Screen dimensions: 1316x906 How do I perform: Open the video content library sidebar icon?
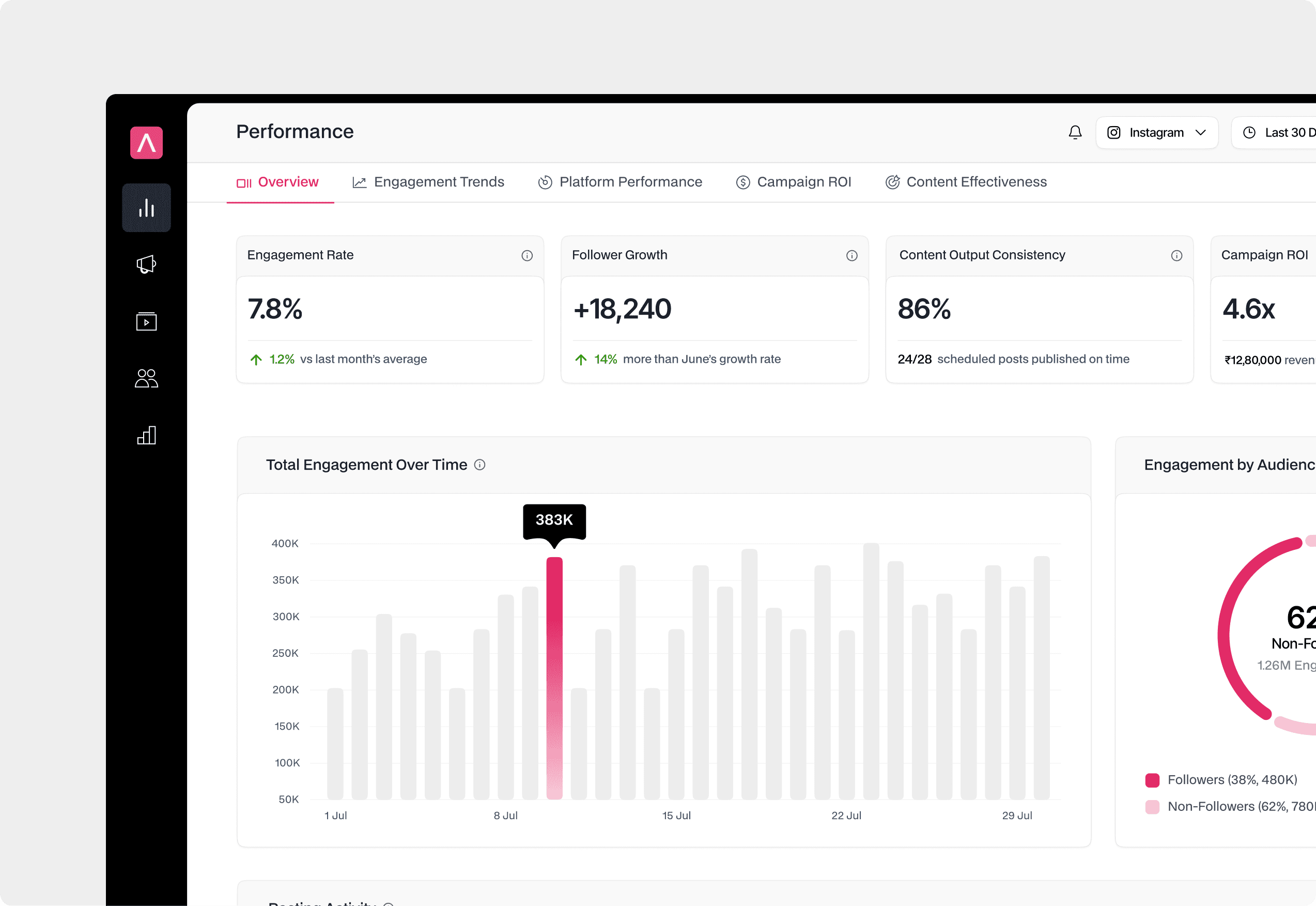coord(146,321)
